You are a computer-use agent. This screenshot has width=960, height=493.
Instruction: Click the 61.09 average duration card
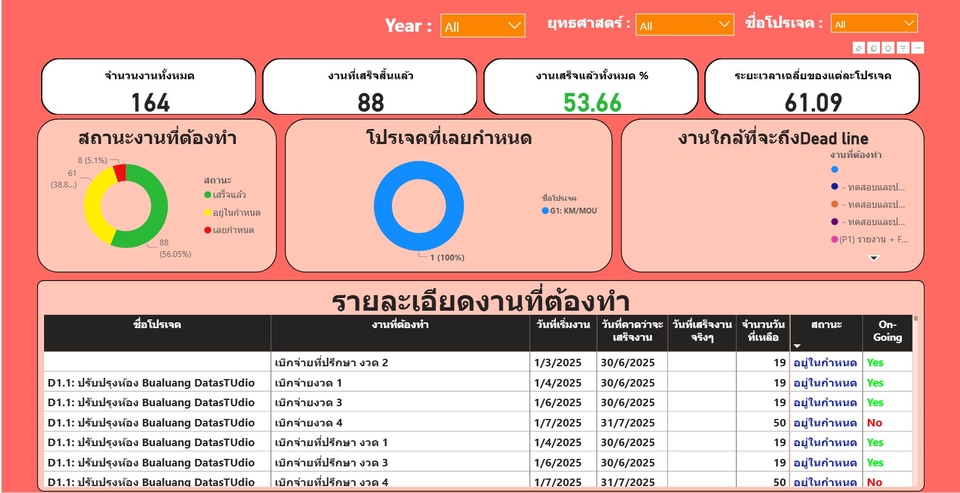812,86
